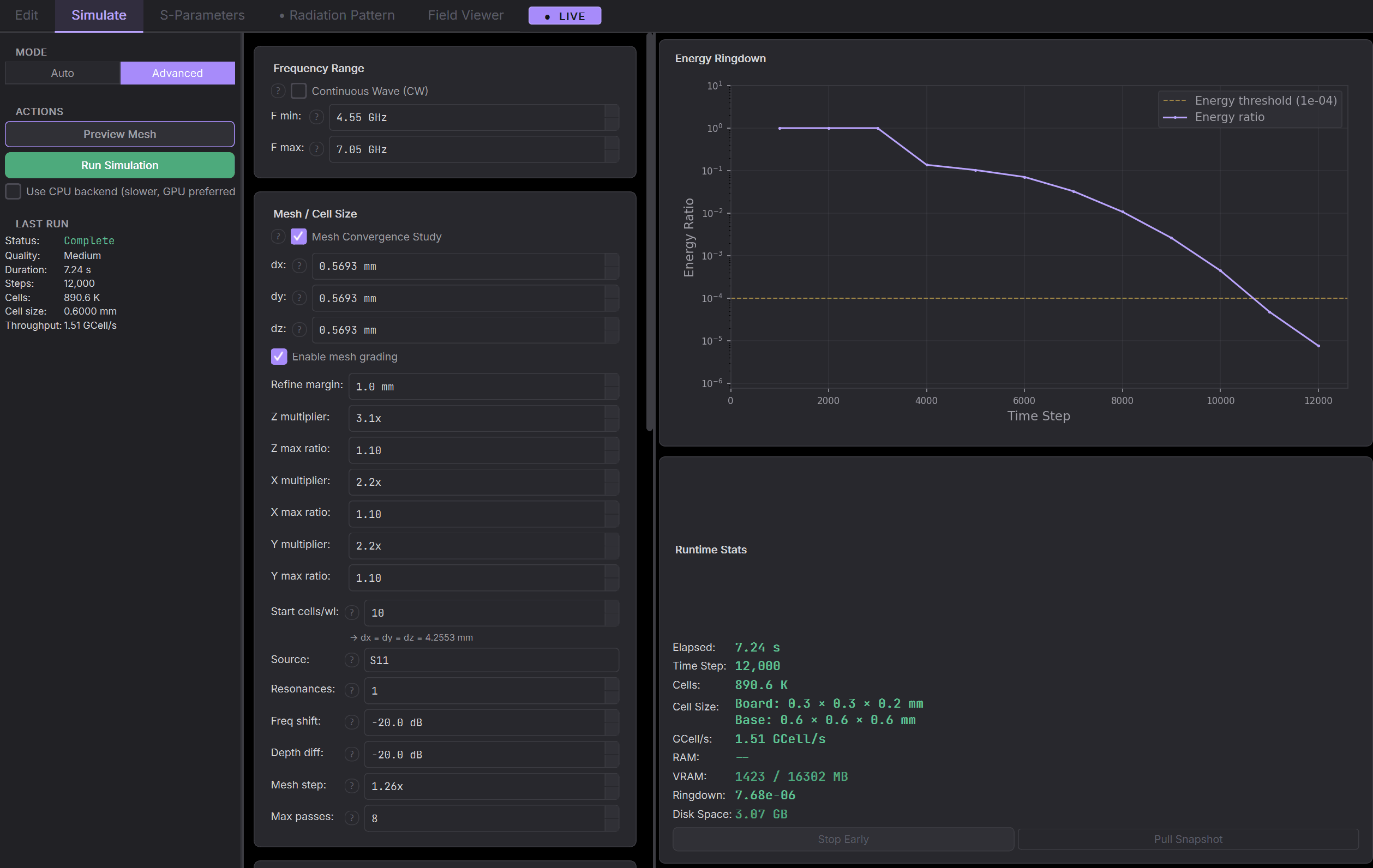Click stepper on Z multiplier field
This screenshot has width=1373, height=868.
612,418
